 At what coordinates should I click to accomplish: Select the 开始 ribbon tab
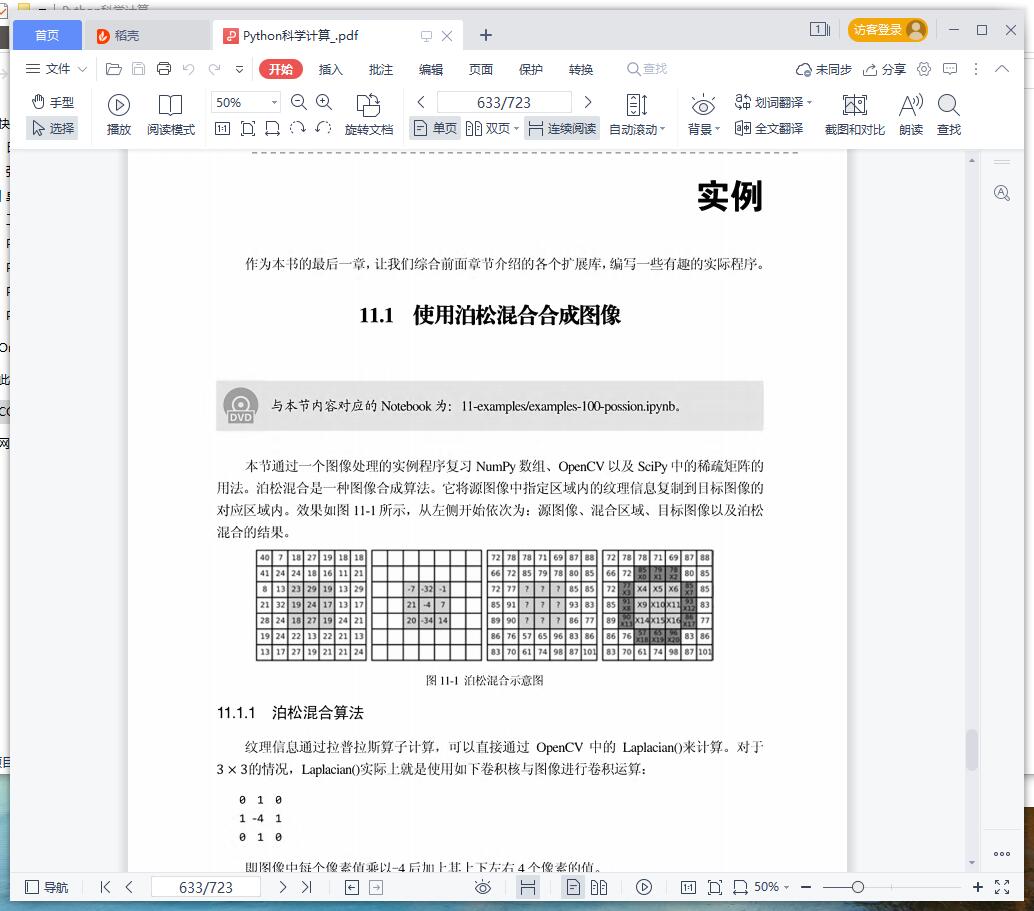[281, 69]
